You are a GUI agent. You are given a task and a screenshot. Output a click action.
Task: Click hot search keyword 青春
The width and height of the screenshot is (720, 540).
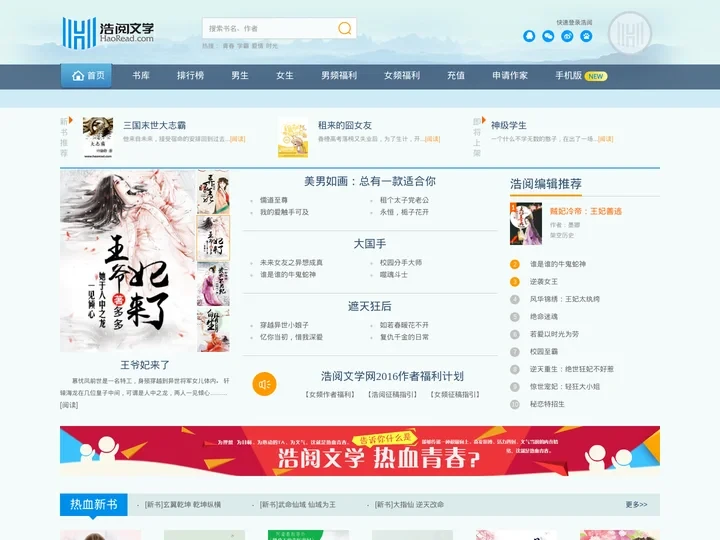[228, 46]
